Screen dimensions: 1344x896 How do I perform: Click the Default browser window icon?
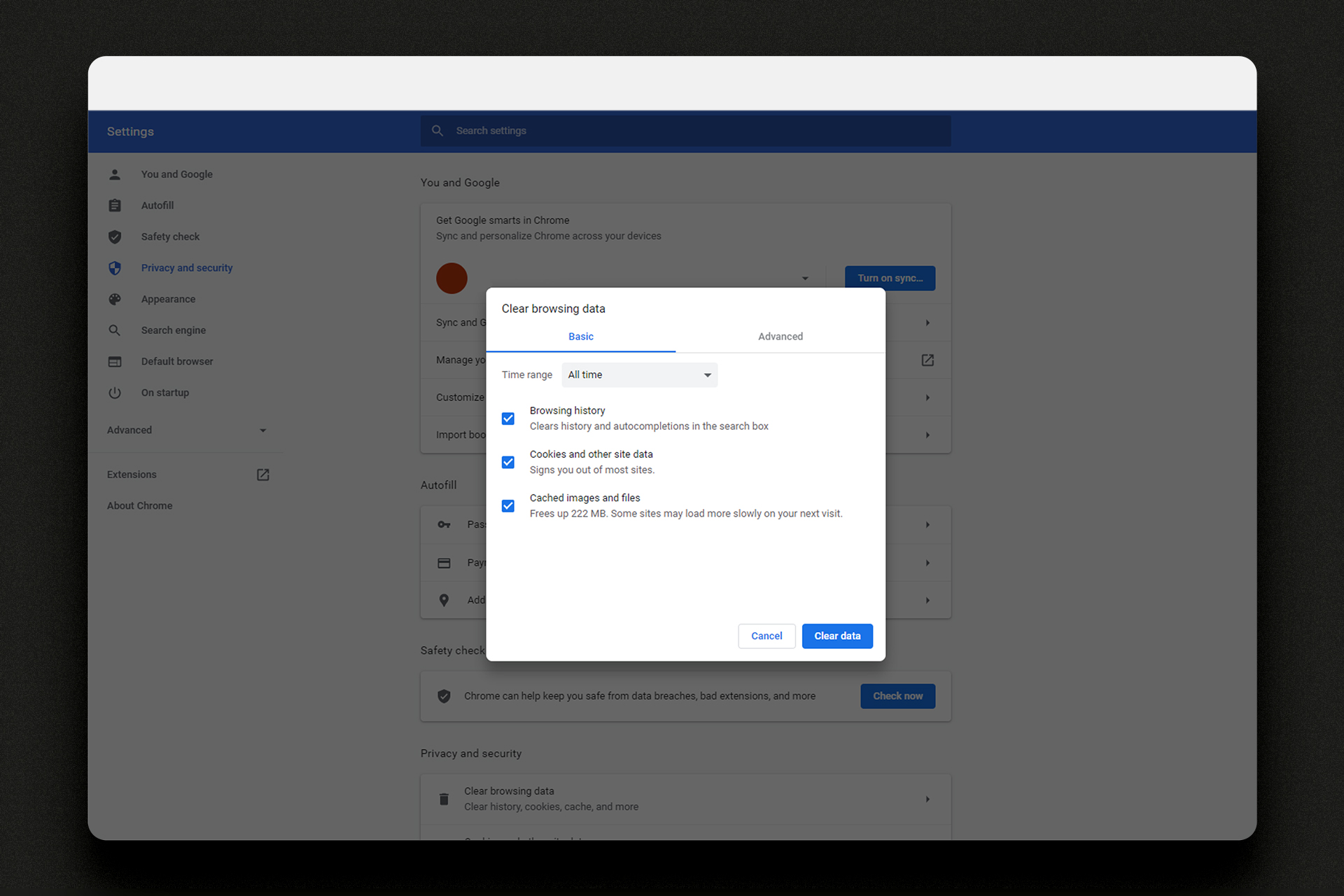click(x=115, y=361)
